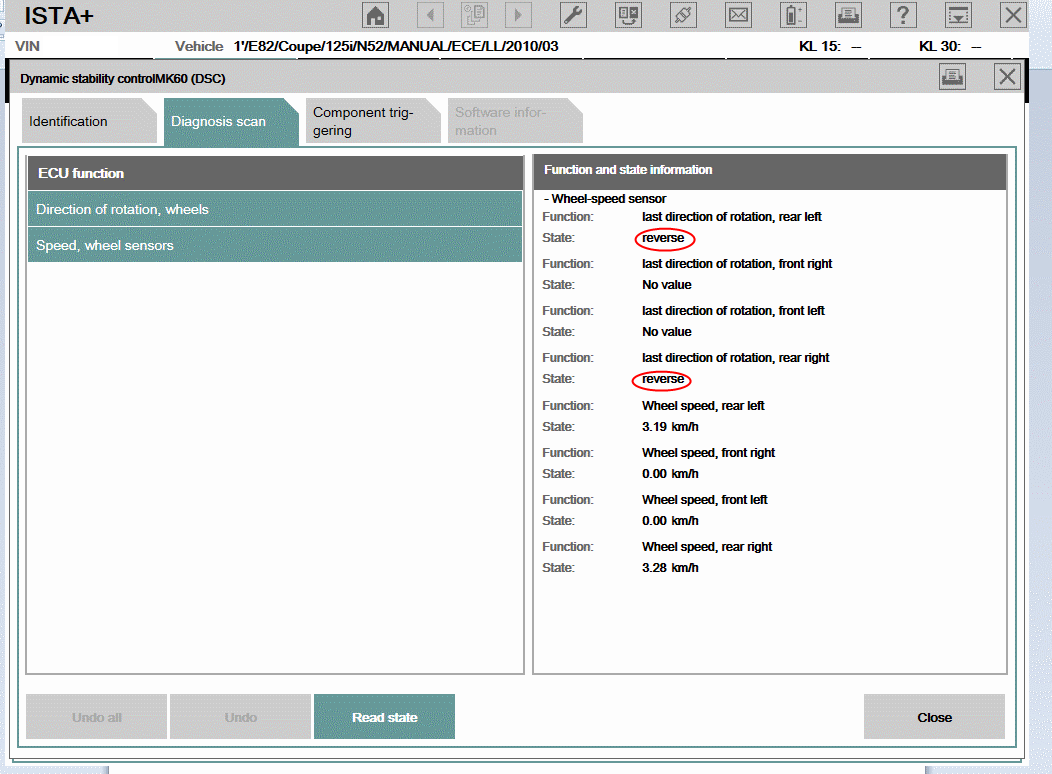Click the ECU function column header

[x=275, y=173]
